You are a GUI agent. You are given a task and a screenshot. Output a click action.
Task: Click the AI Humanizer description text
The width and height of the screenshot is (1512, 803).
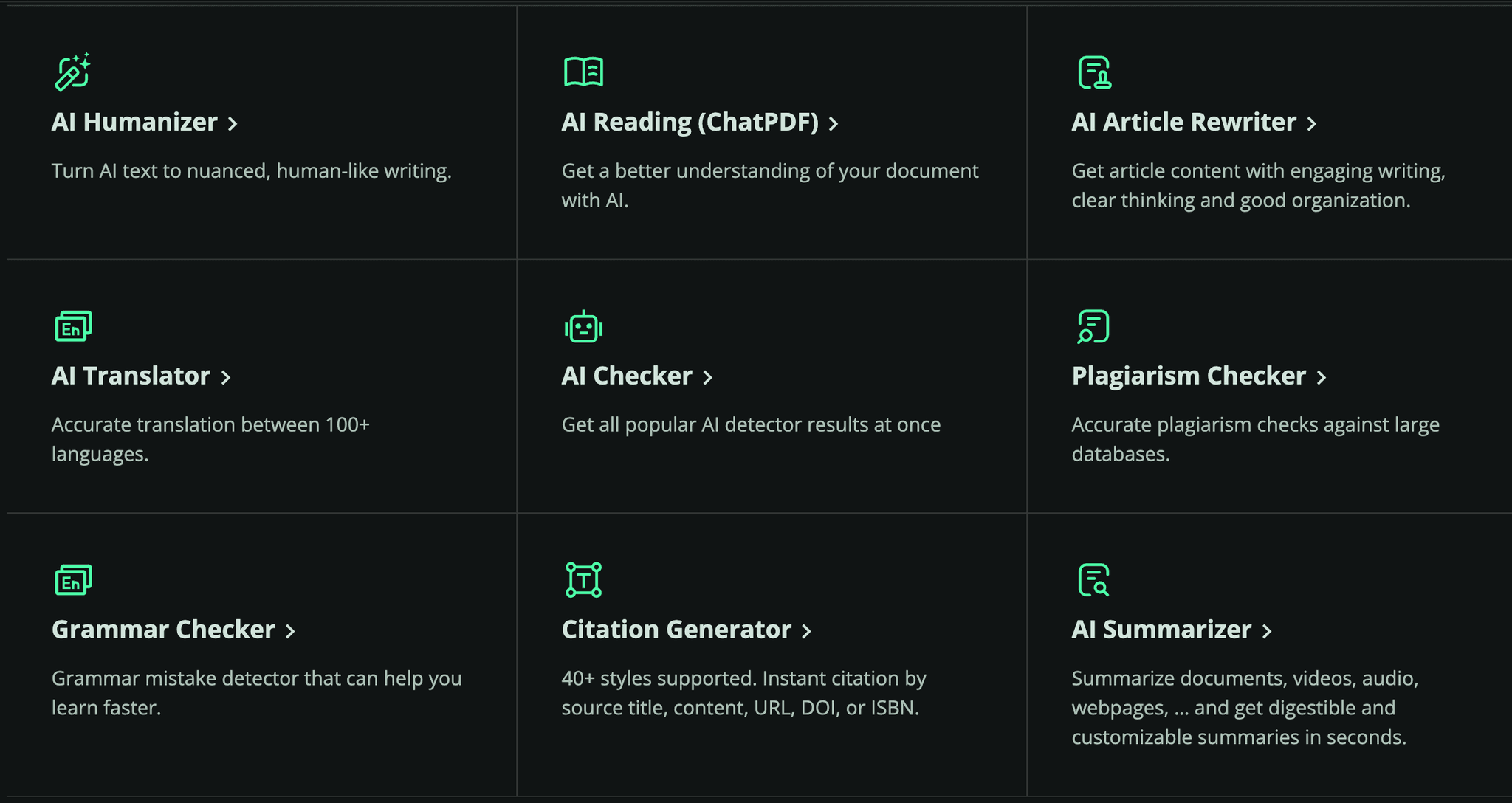click(251, 170)
